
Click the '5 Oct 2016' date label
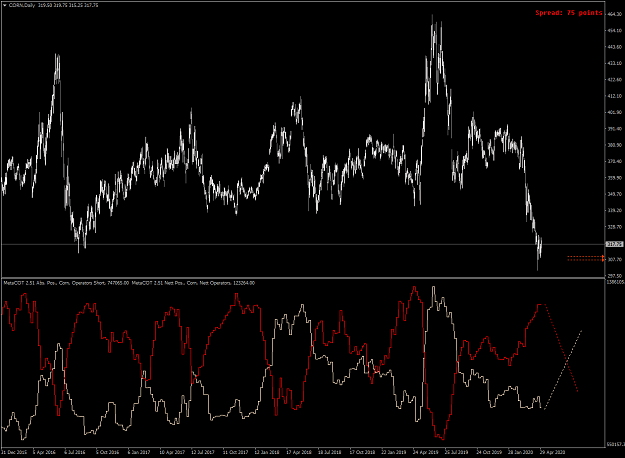(107, 452)
